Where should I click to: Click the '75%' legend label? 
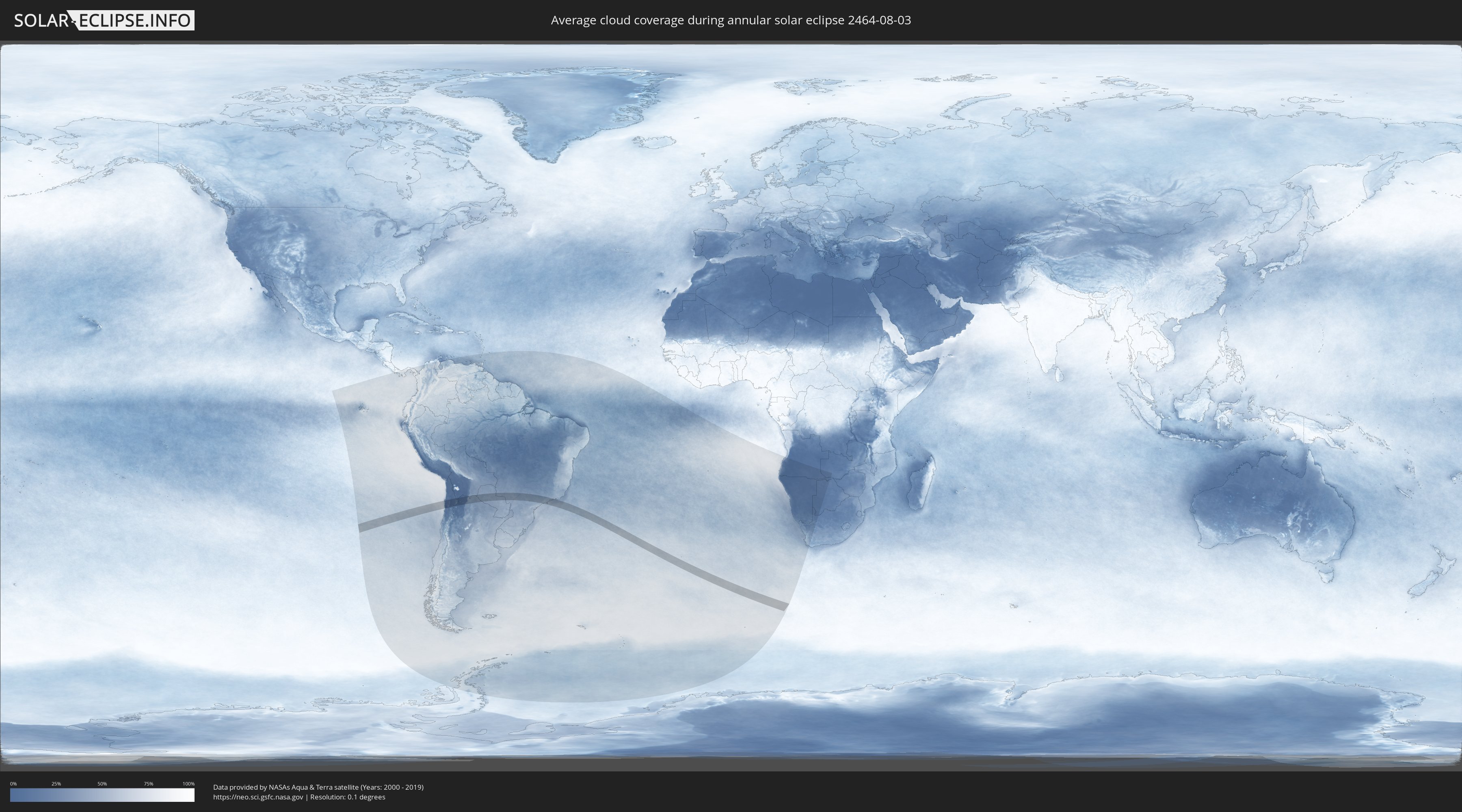pos(148,784)
